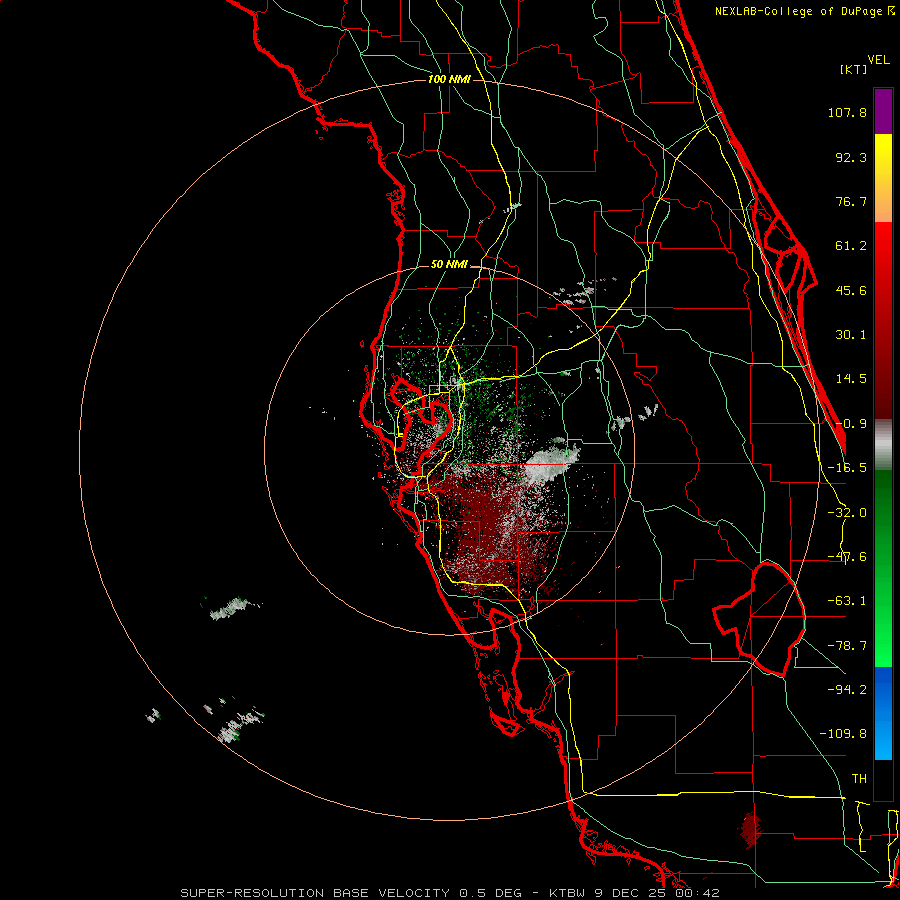Select the 76.7 legend value
Viewport: 900px width, 900px height.
851,201
